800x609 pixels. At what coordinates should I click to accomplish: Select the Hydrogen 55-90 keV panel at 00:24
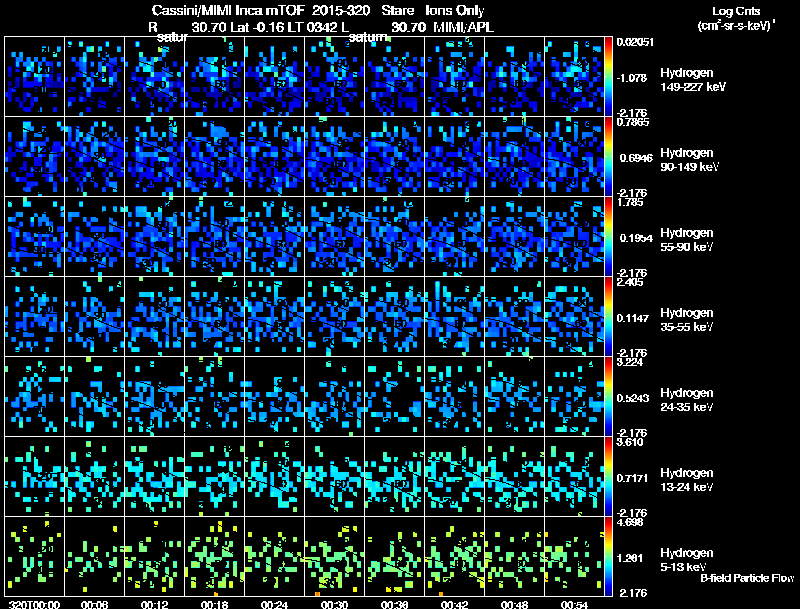click(274, 237)
